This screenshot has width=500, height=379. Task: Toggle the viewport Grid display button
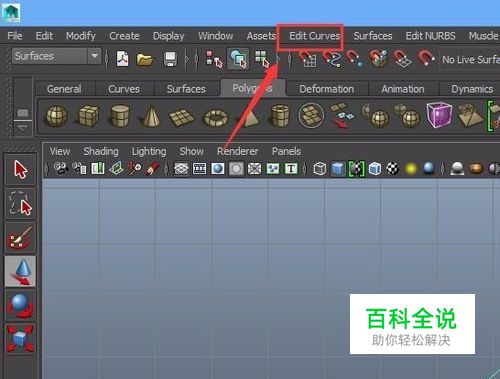click(181, 169)
